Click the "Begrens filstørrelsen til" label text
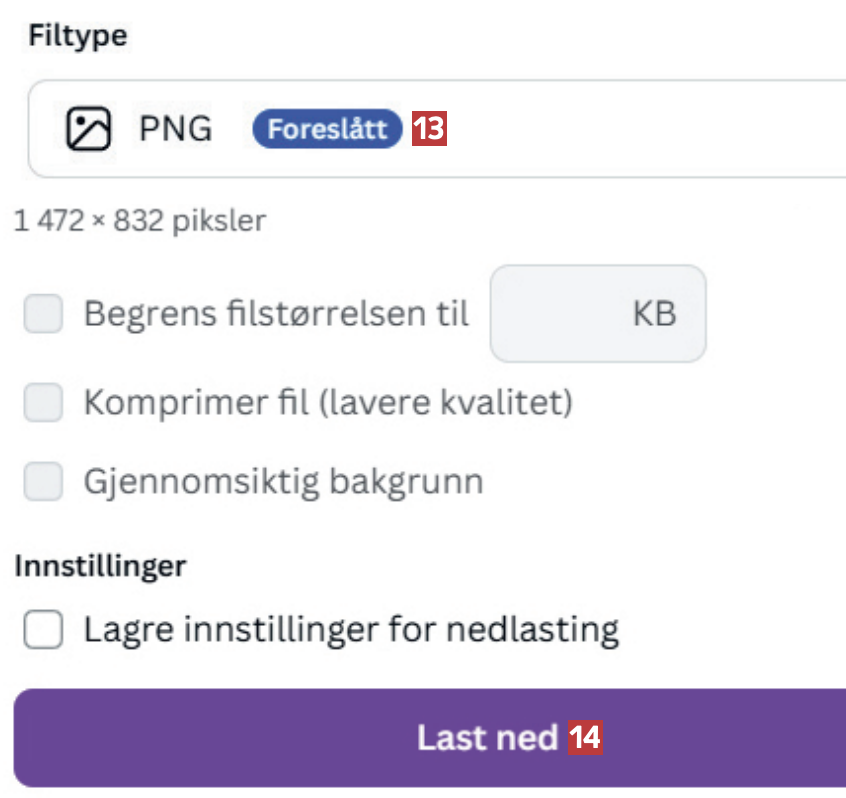This screenshot has height=798, width=846. coord(276,314)
